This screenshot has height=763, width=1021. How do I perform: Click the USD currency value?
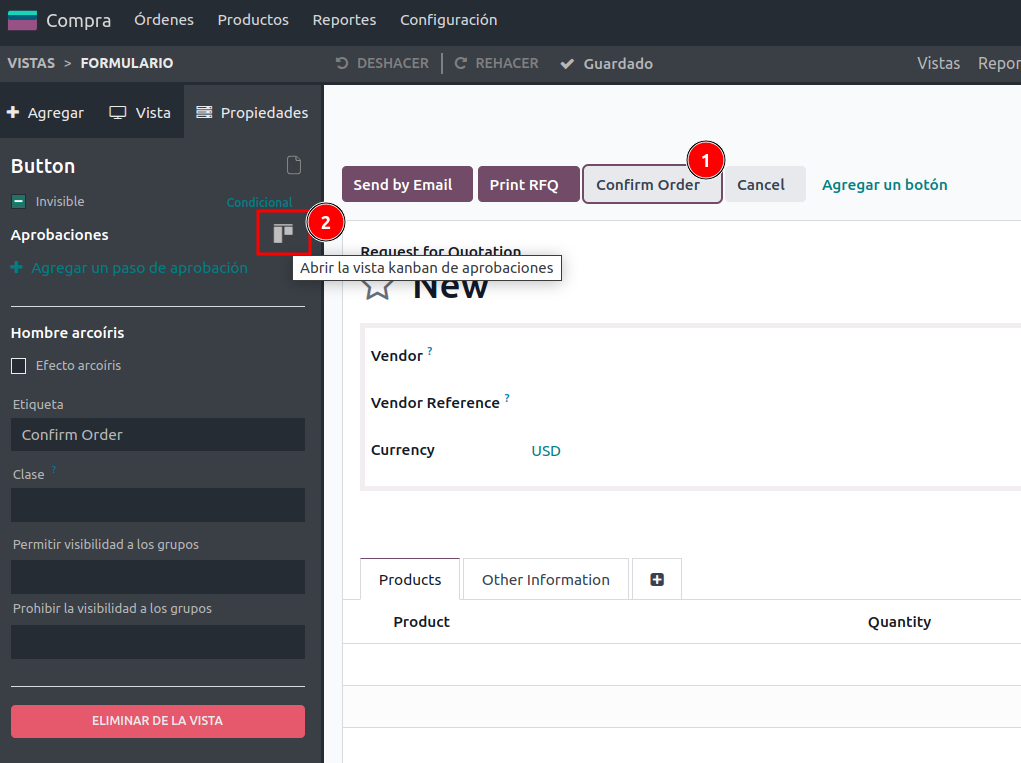coord(546,451)
